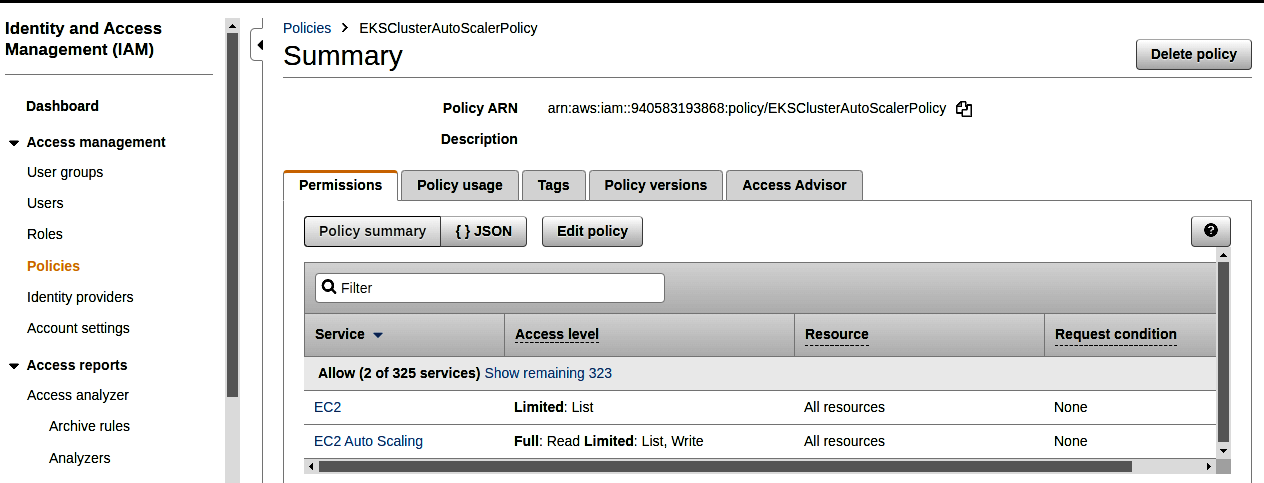
Task: Focus the Filter search field
Action: pos(490,288)
